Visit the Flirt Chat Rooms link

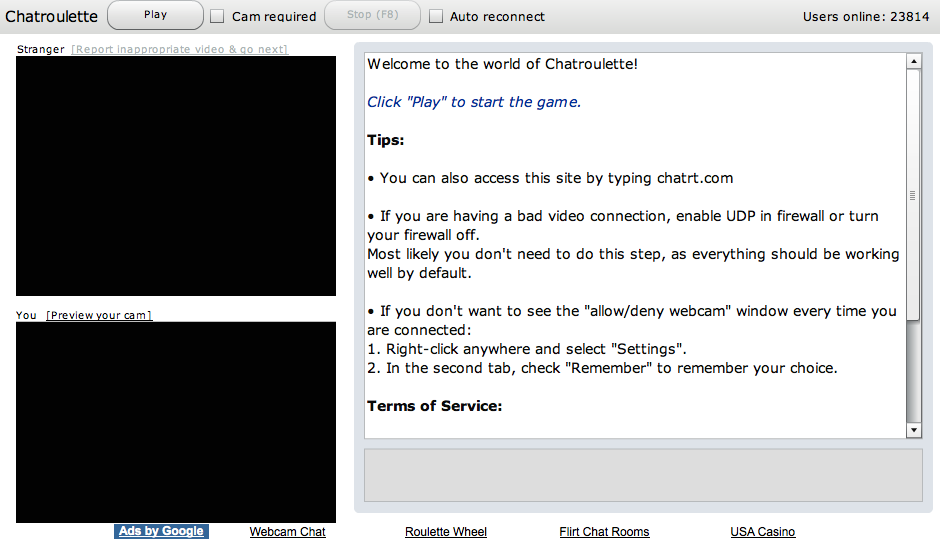tap(604, 532)
